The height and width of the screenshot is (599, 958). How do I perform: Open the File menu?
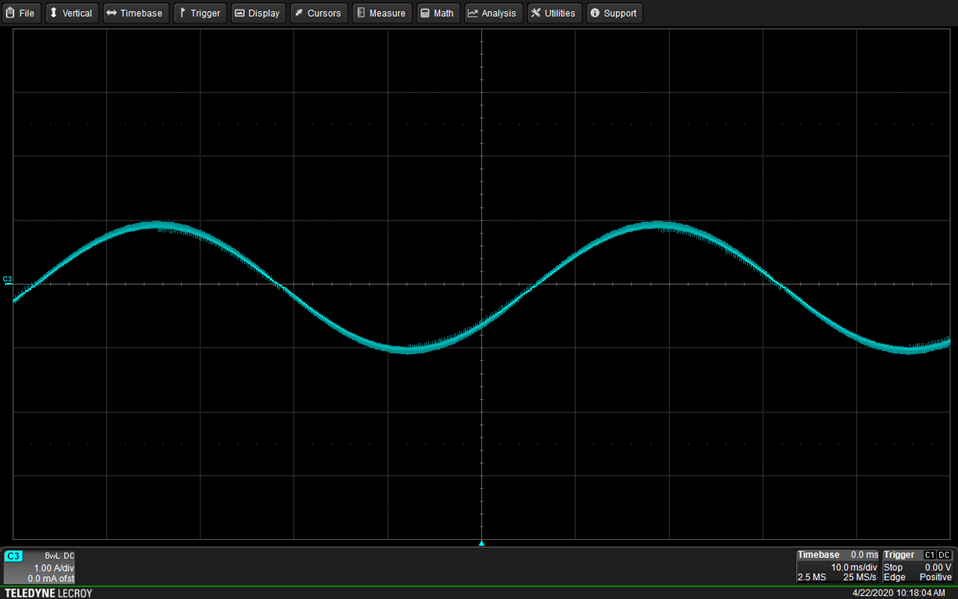click(20, 13)
